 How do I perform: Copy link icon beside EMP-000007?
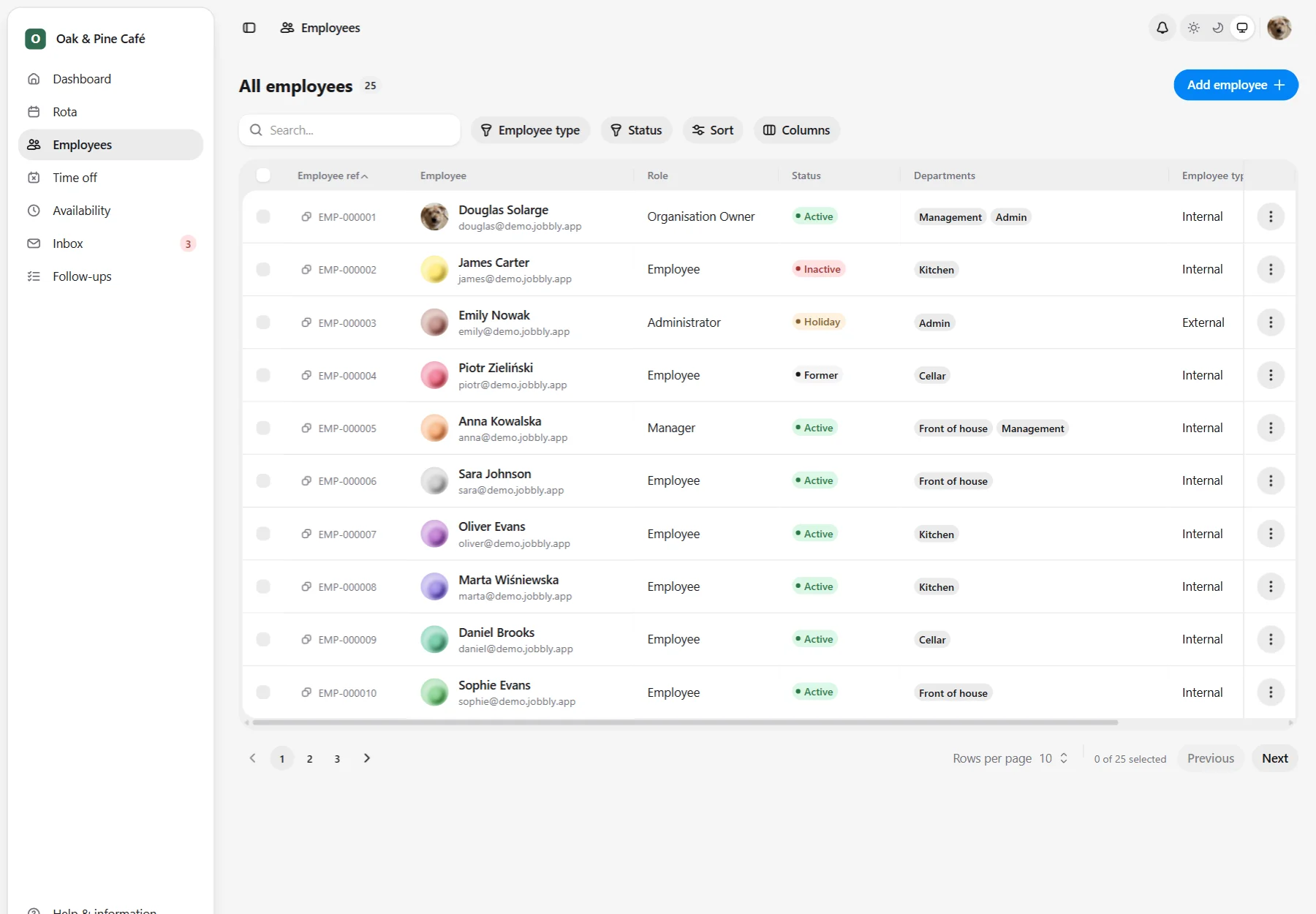tap(306, 534)
